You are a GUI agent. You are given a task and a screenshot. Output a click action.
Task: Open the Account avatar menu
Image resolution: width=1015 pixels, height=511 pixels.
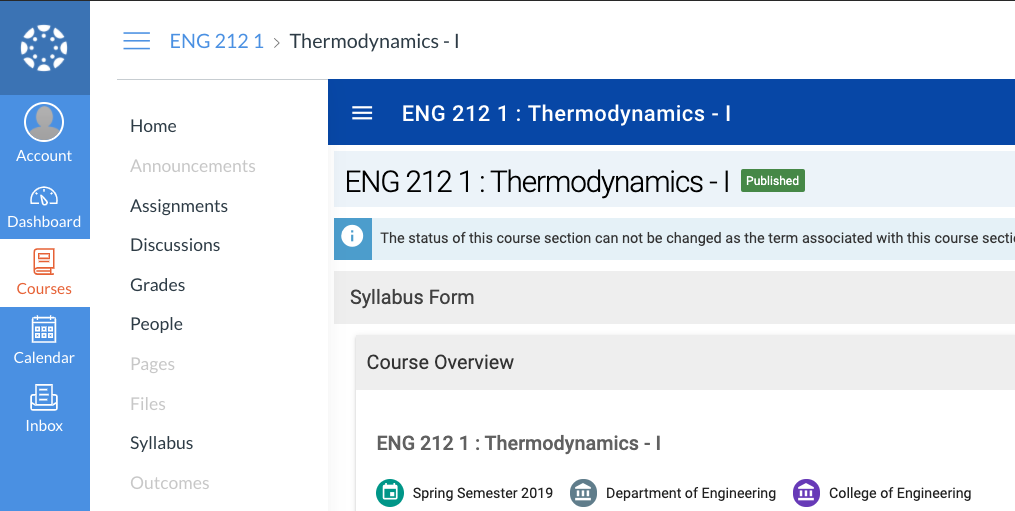coord(44,123)
